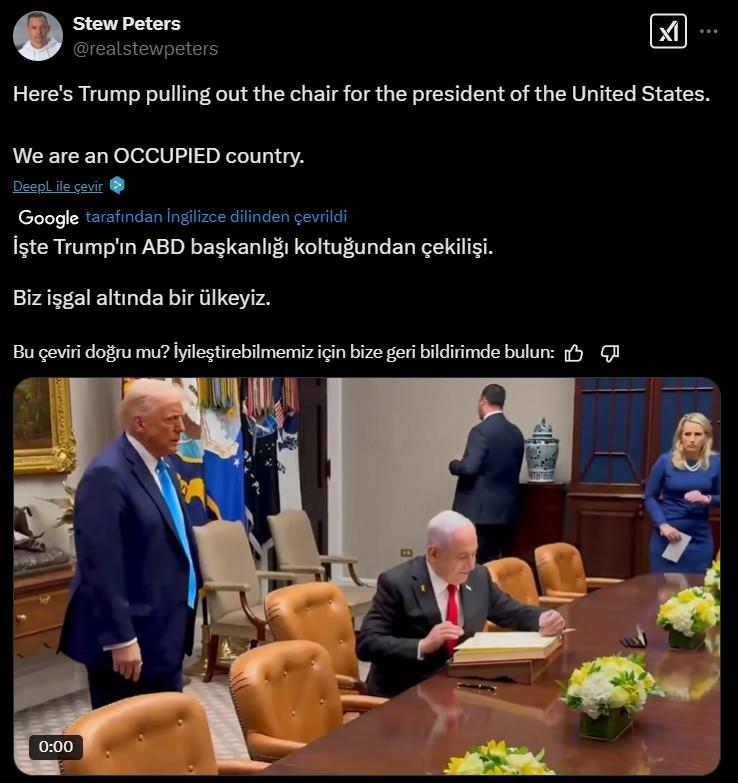
Task: Give thumbs down translation feedback
Action: pyautogui.click(x=610, y=353)
